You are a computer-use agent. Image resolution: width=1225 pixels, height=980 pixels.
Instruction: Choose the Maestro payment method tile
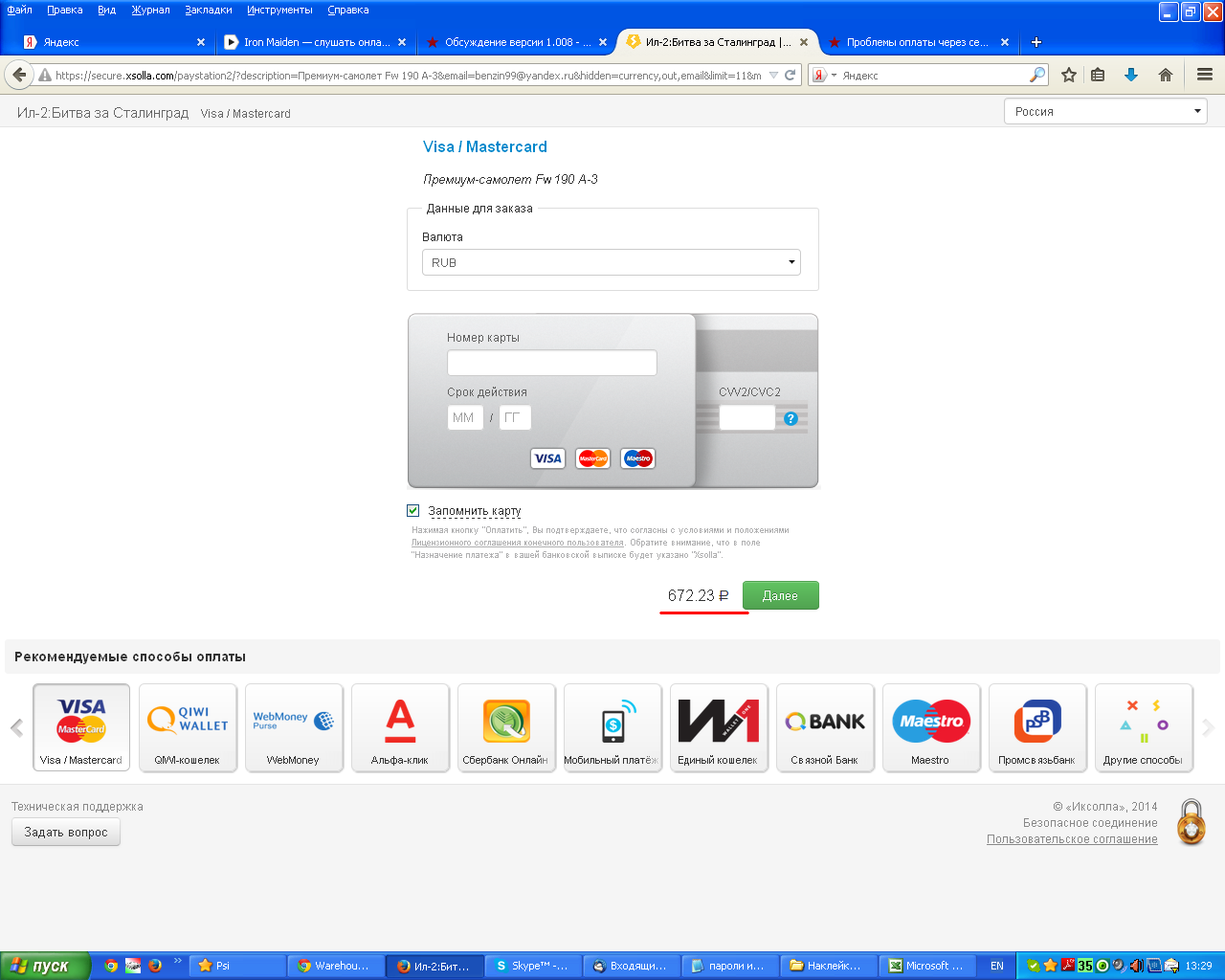click(x=931, y=727)
